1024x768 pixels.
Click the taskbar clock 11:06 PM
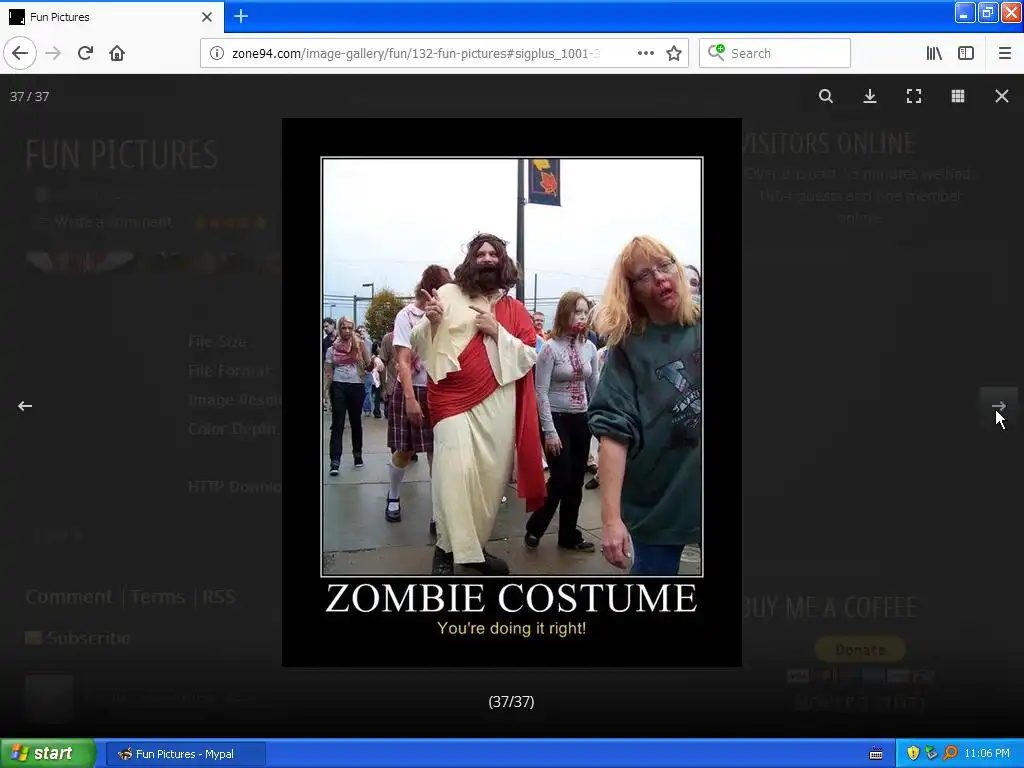coord(987,754)
